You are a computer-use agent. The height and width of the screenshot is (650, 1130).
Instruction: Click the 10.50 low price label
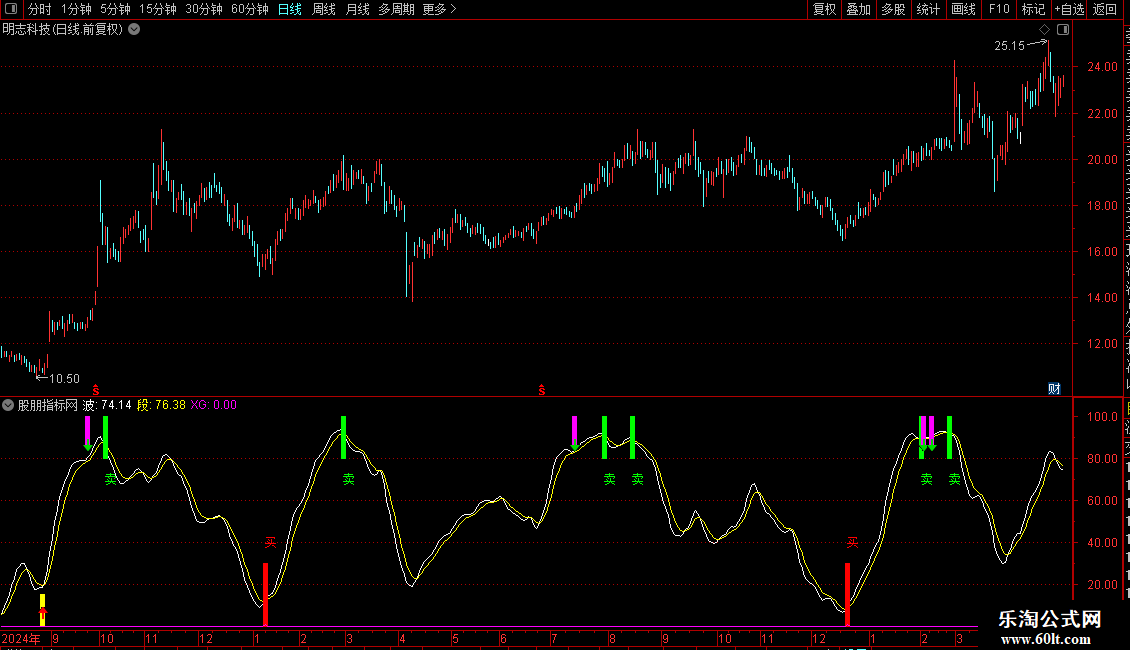64,379
